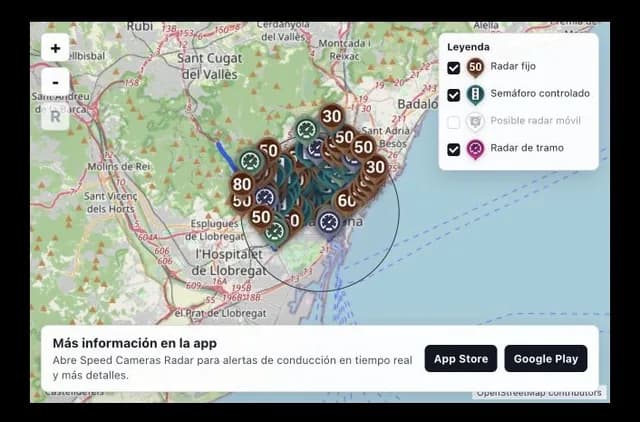Select the 50 marker above Esplugues
640x422 pixels.
pos(261,218)
